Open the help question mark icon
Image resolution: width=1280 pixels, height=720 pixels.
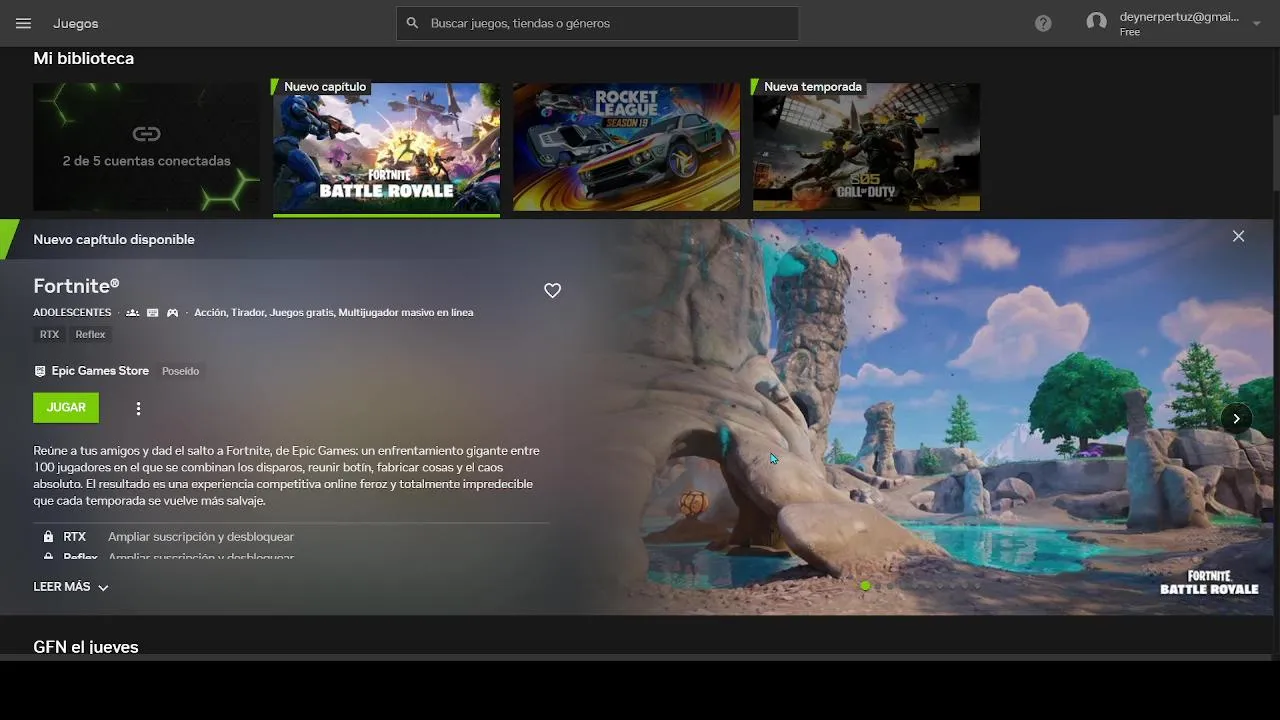coord(1043,23)
